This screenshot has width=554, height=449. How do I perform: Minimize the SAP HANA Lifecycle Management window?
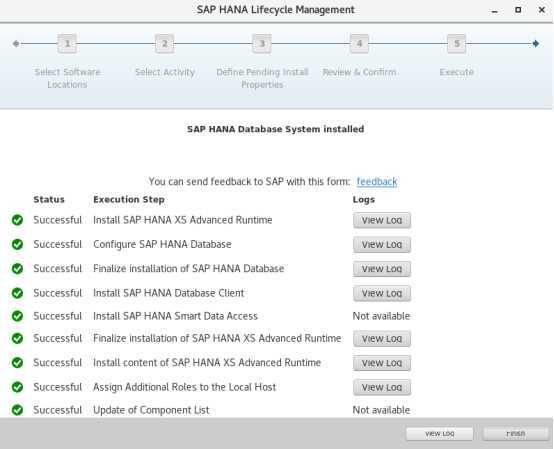click(x=495, y=11)
